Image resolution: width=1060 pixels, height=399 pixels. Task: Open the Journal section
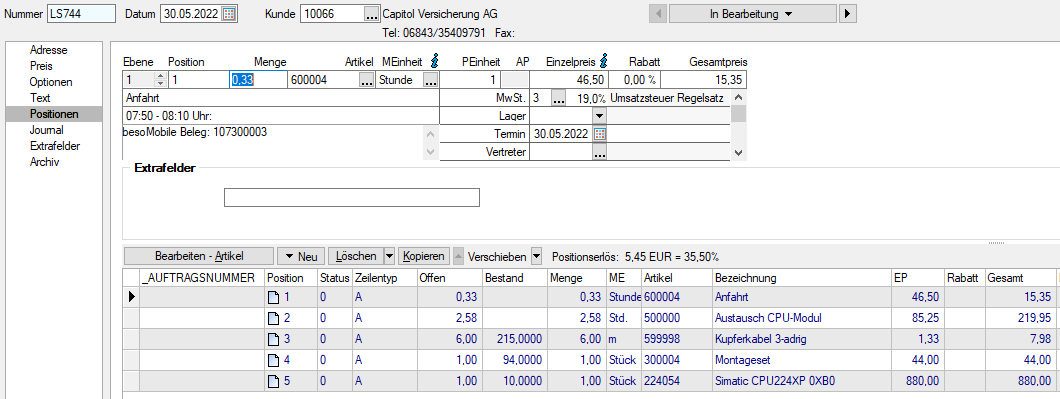[x=47, y=130]
